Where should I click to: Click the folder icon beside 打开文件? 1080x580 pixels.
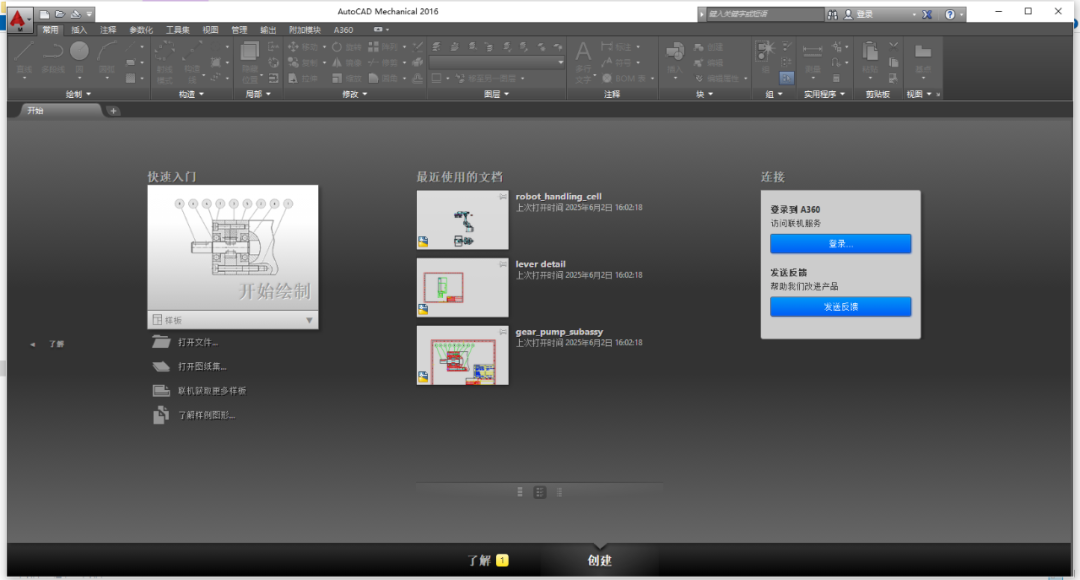pos(161,342)
